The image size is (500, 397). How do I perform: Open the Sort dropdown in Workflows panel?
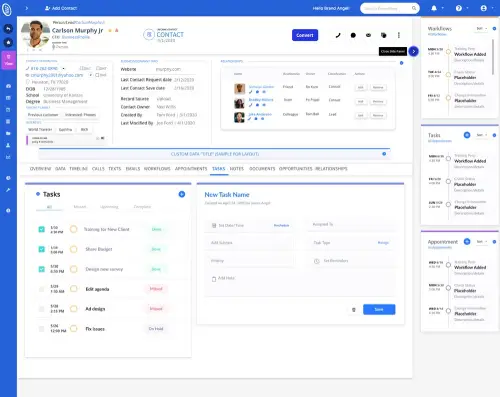tap(482, 29)
